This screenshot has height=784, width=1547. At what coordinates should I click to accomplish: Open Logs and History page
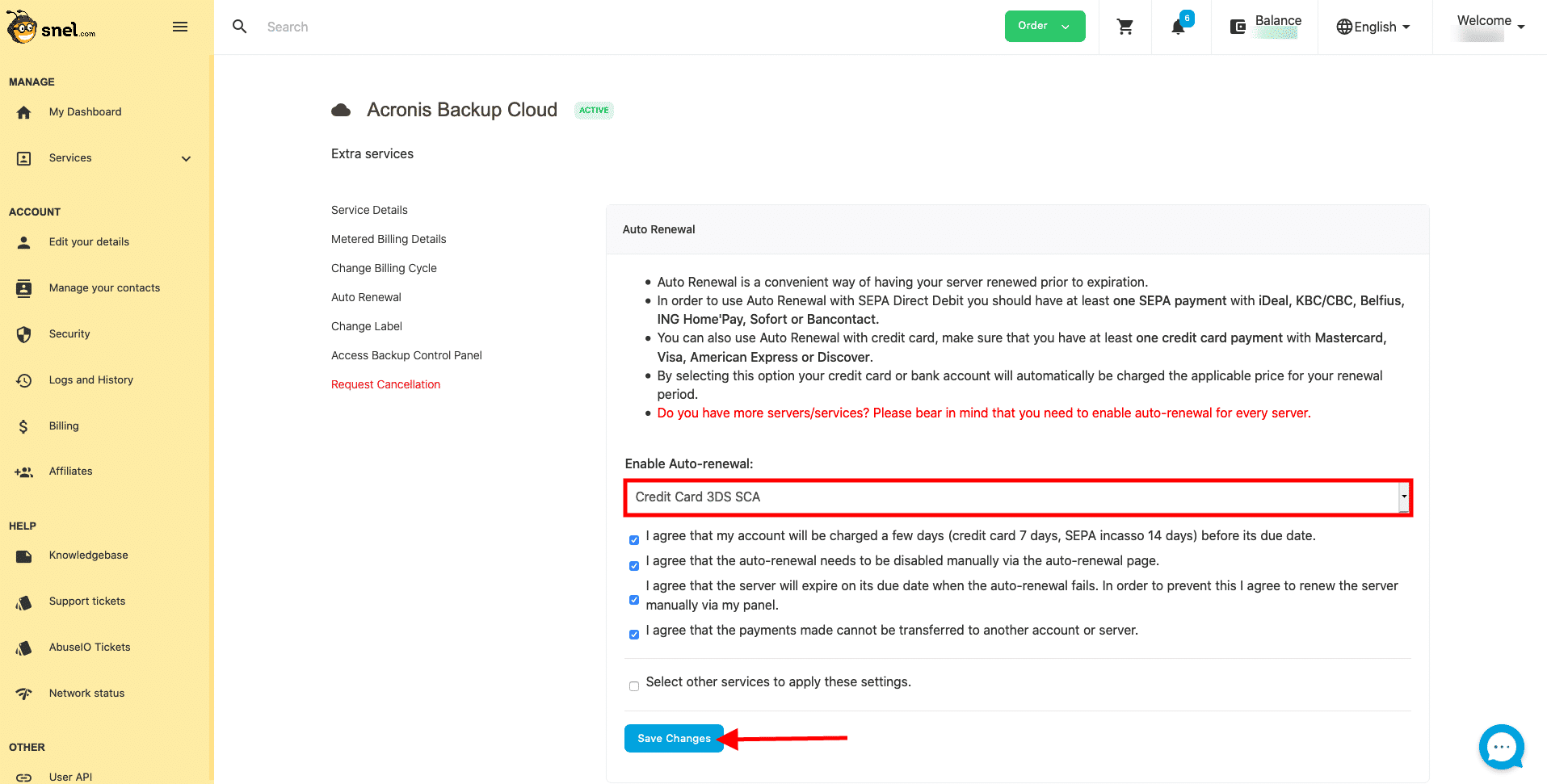click(91, 380)
